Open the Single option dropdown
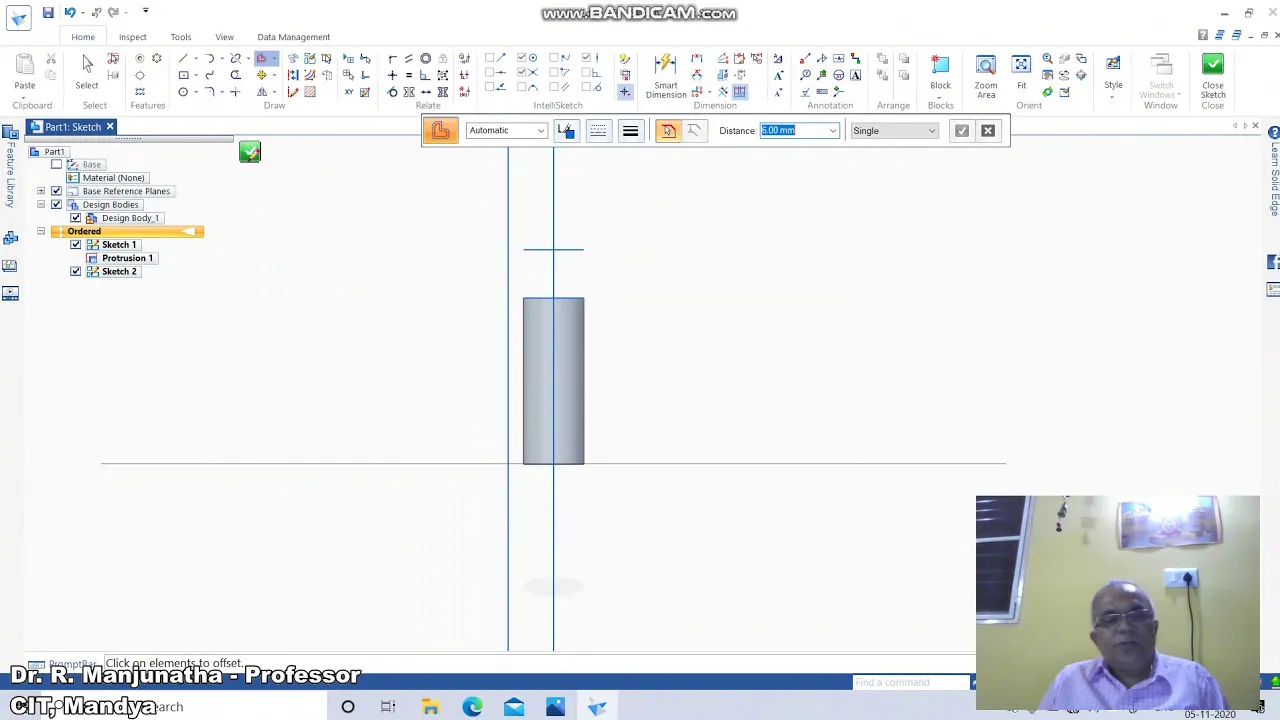The width and height of the screenshot is (1280, 720). pyautogui.click(x=932, y=131)
